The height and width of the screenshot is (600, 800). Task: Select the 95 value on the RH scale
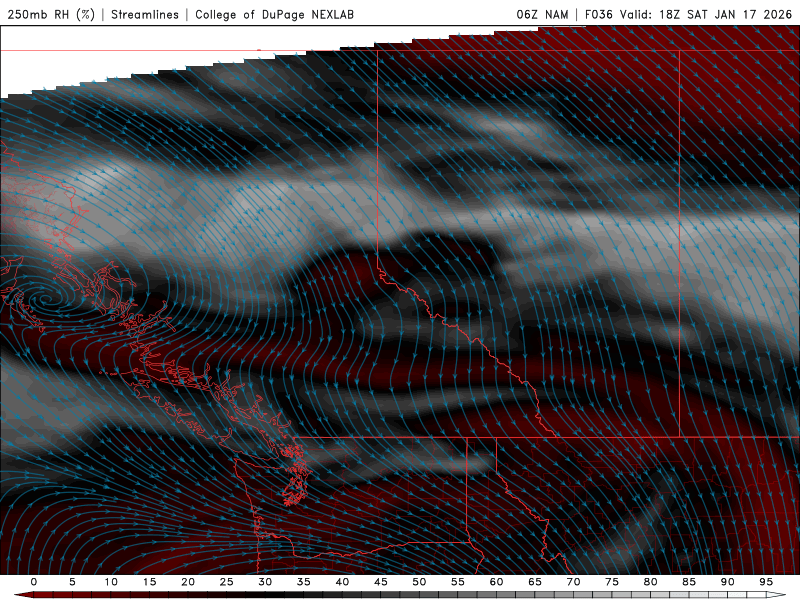(x=766, y=582)
